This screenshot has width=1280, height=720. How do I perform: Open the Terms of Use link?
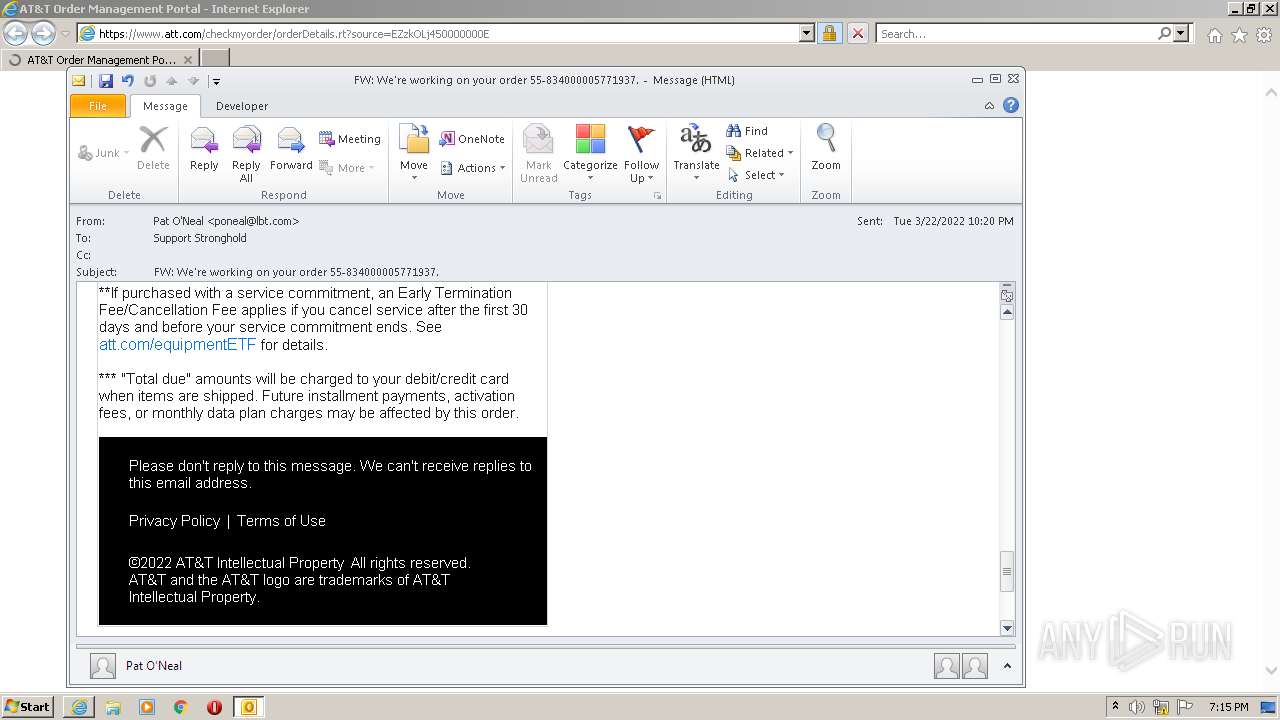pyautogui.click(x=281, y=521)
